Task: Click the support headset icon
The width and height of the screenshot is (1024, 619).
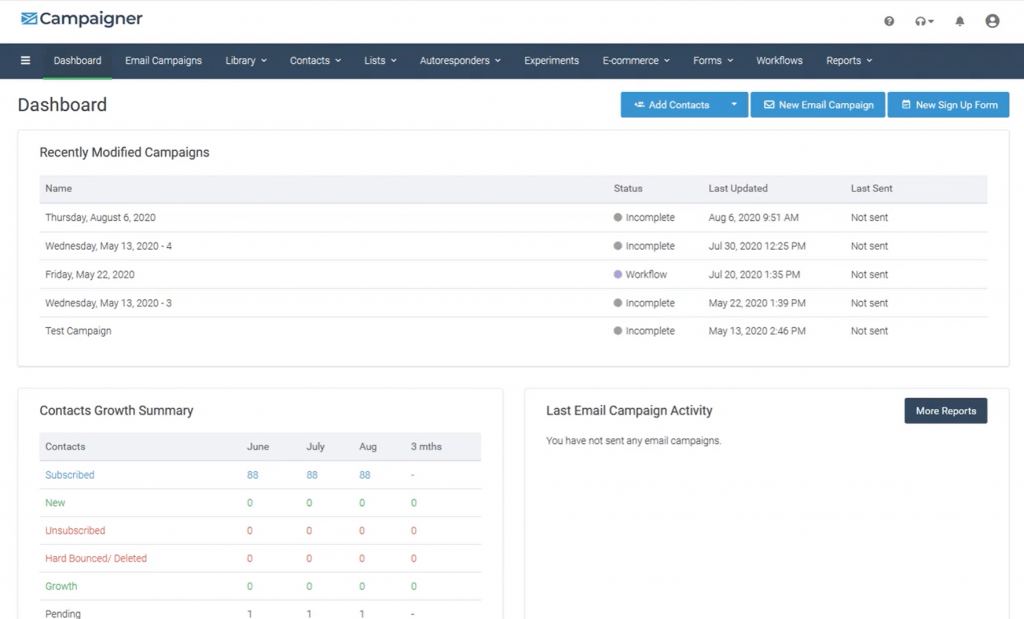Action: click(x=923, y=21)
